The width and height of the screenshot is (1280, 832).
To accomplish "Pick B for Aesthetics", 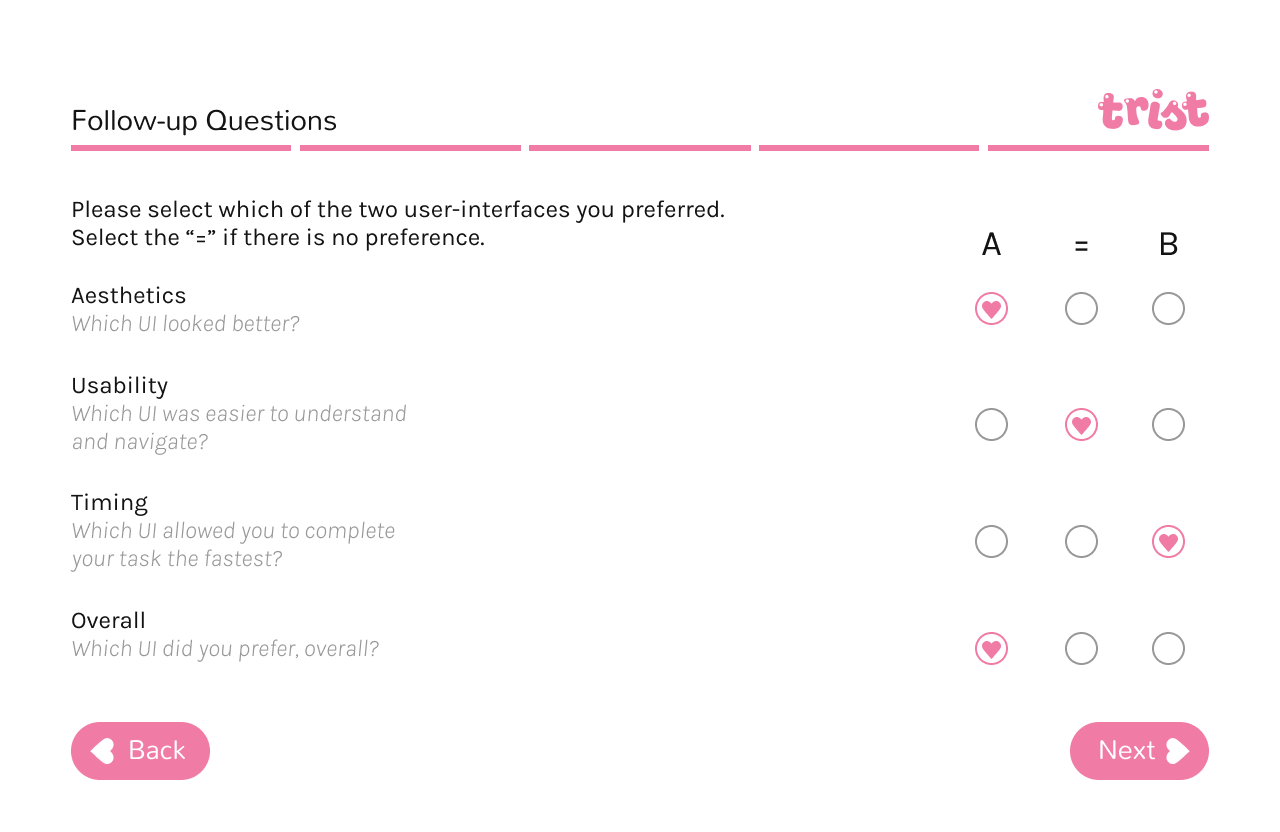I will point(1168,309).
